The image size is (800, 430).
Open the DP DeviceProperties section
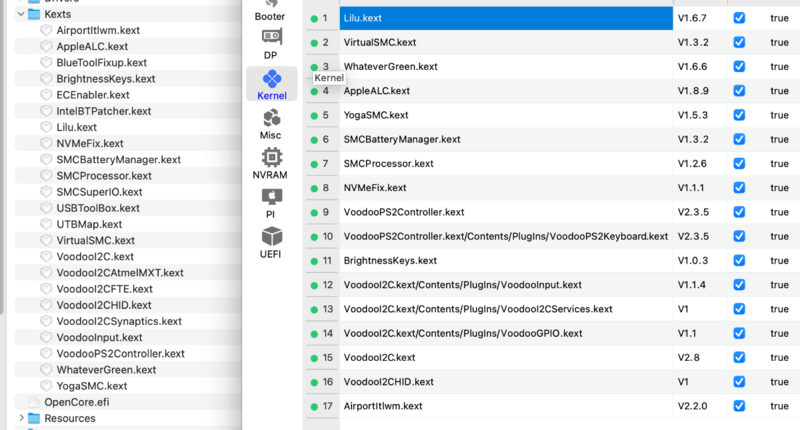pos(271,44)
